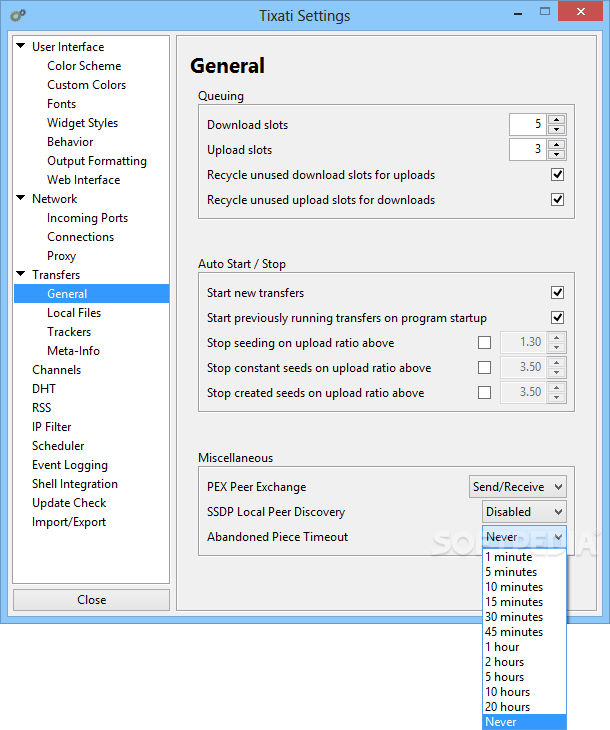
Task: Collapse the User Interface tree section
Action: (20, 46)
